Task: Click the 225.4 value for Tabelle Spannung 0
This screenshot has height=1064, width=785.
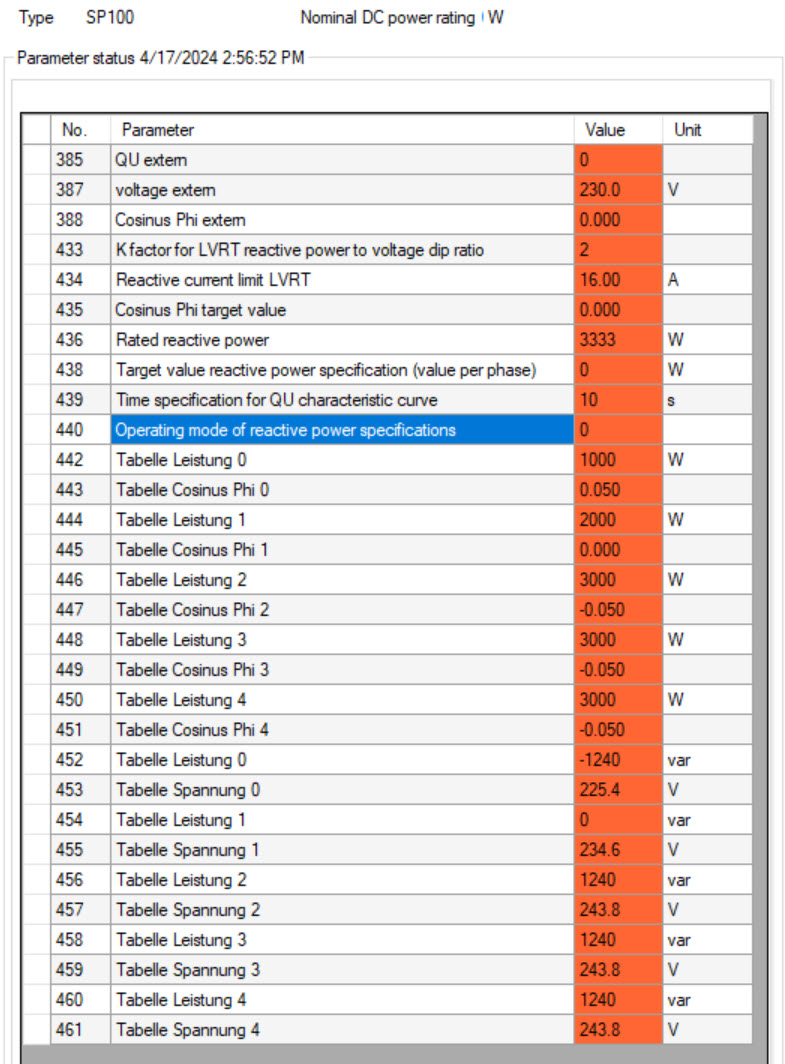Action: pyautogui.click(x=617, y=790)
